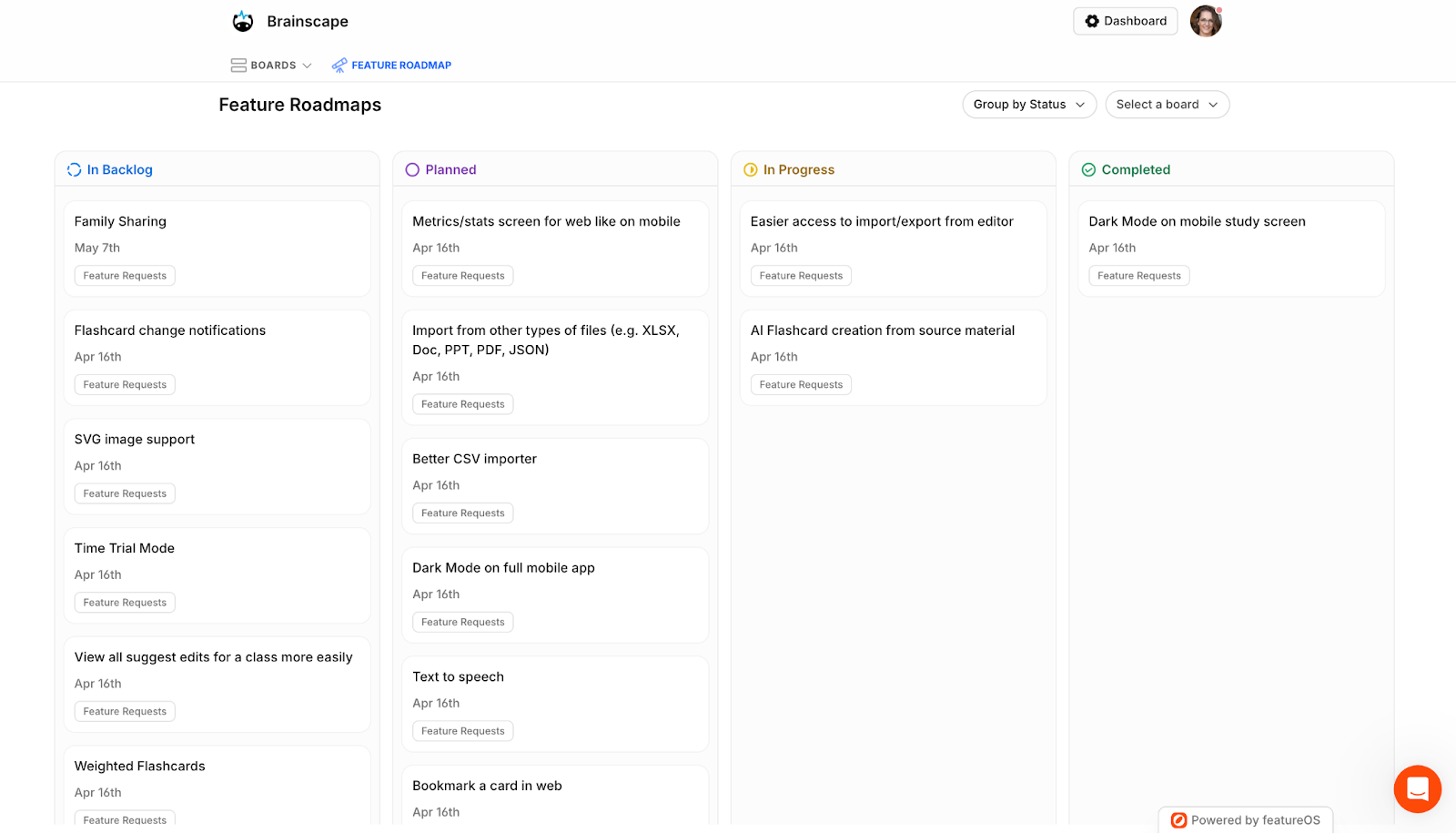Click Feature Requests tag under Time Trial Mode

point(125,603)
